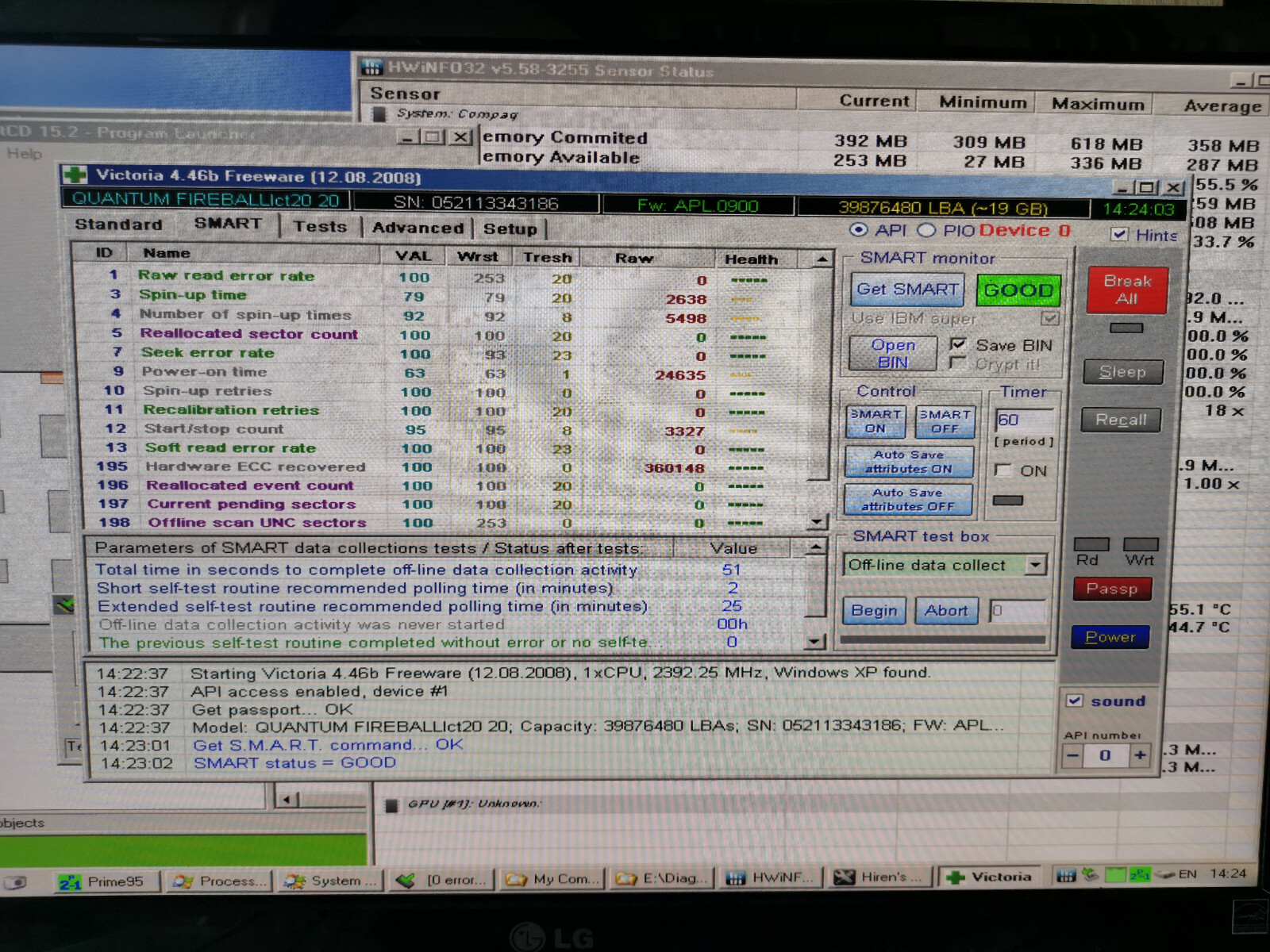Uncheck the Save BIN checkbox
Screen dimensions: 1270x952
(958, 344)
